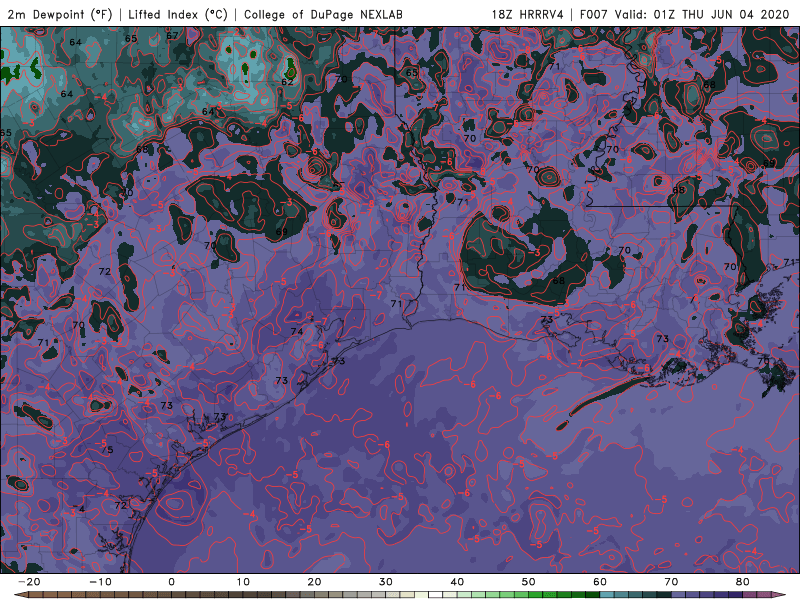Click the 40 label on the color scale
Screen dimensions: 800x600
(457, 582)
